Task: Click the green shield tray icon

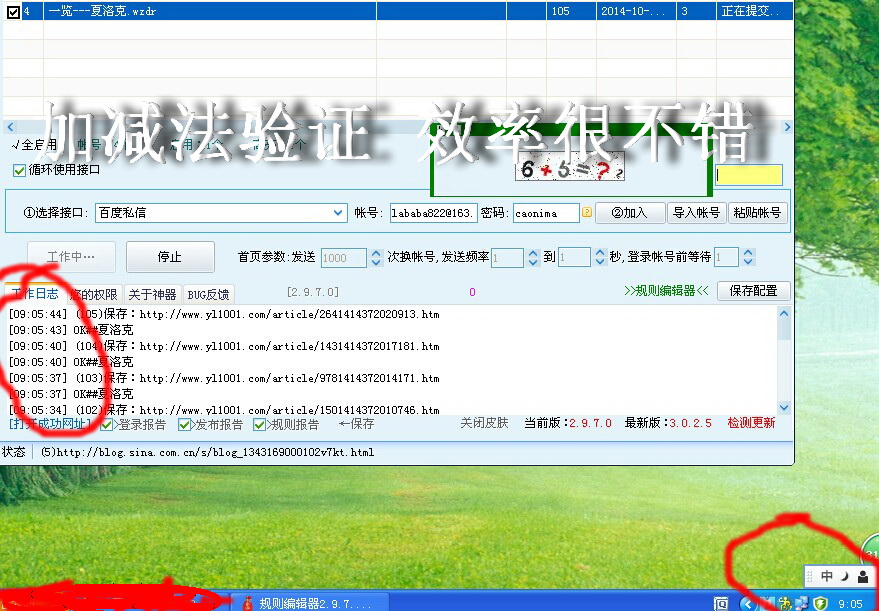Action: click(x=819, y=603)
